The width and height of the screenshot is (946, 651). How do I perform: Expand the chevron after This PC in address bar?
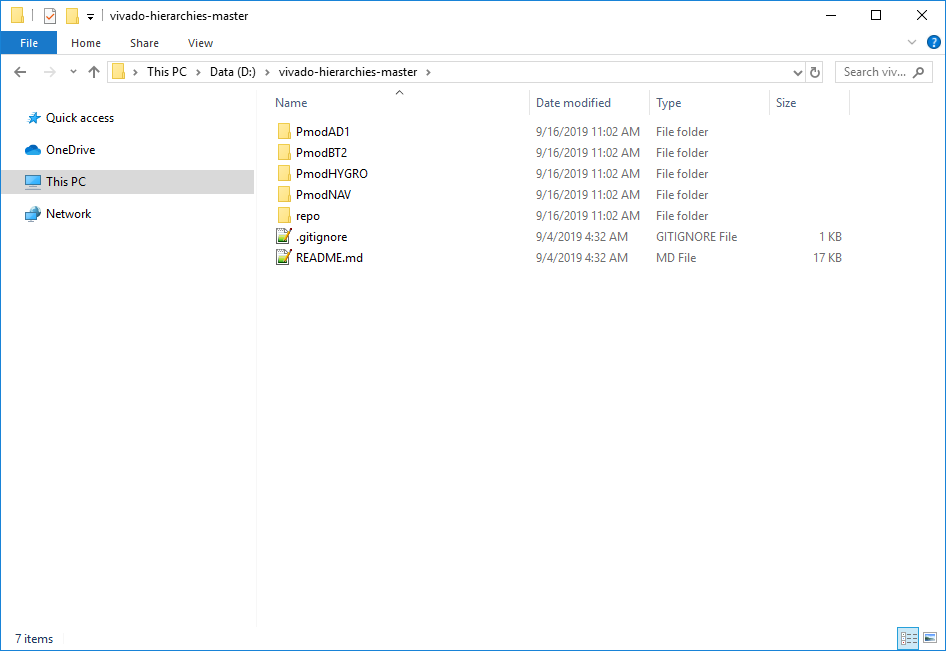tap(198, 72)
